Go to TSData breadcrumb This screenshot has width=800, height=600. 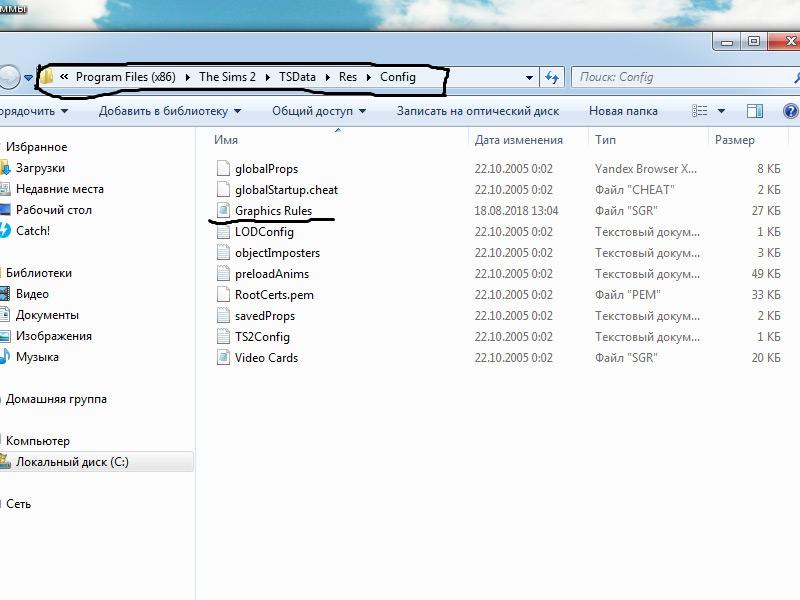pyautogui.click(x=297, y=77)
